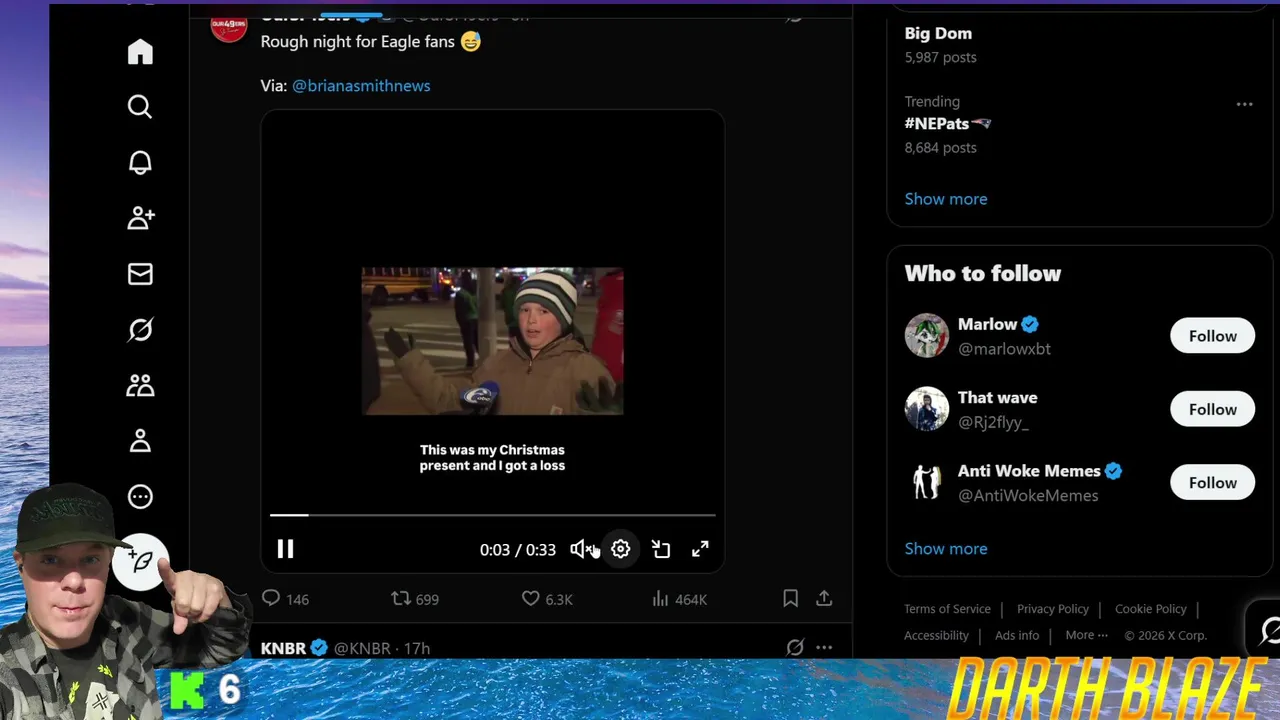Screen dimensions: 1280x720
Task: Open Accessibility footer link
Action: [x=936, y=635]
